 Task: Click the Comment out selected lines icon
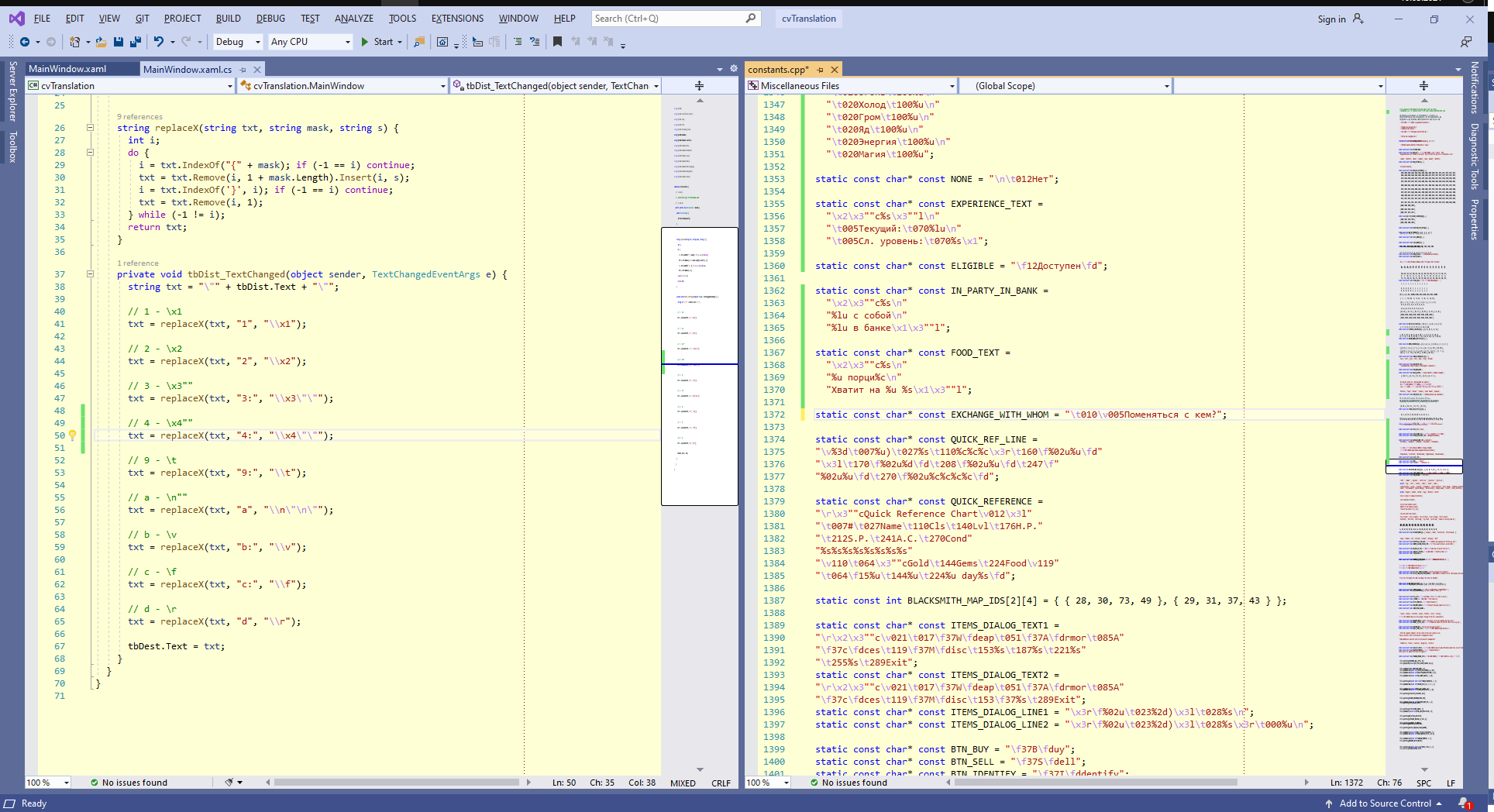pos(518,42)
